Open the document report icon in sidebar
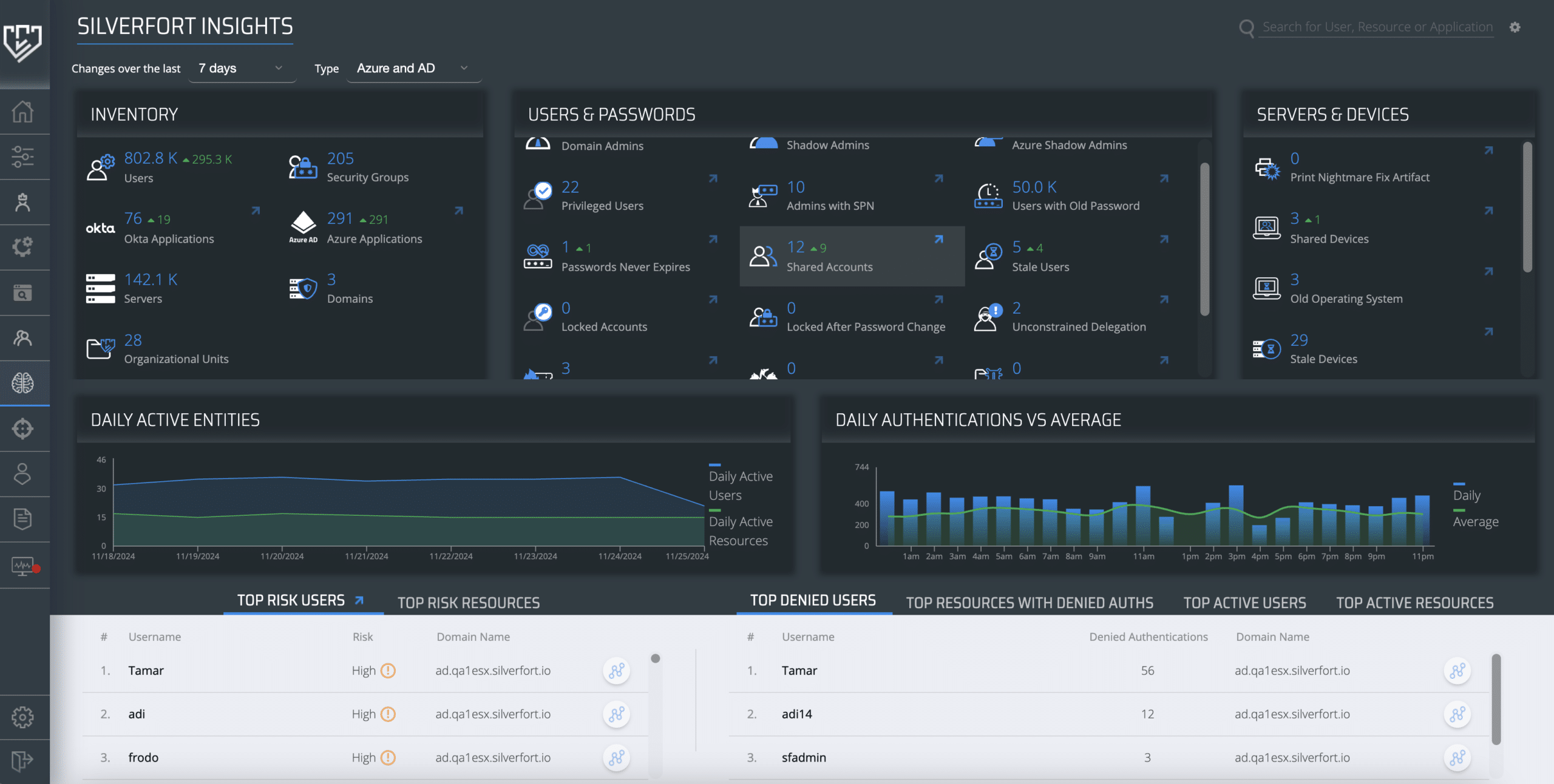The image size is (1554, 784). pyautogui.click(x=22, y=519)
